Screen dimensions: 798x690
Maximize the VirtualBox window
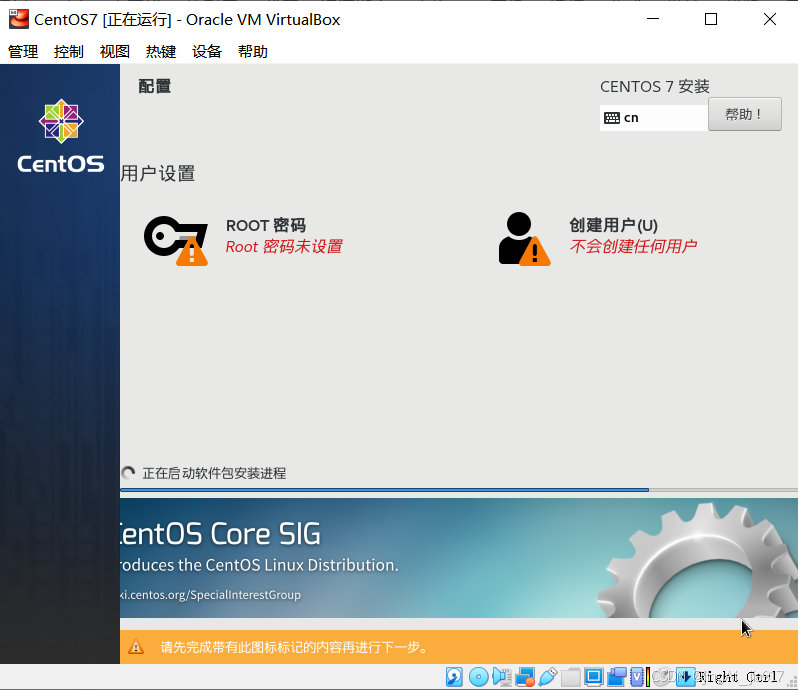point(711,19)
